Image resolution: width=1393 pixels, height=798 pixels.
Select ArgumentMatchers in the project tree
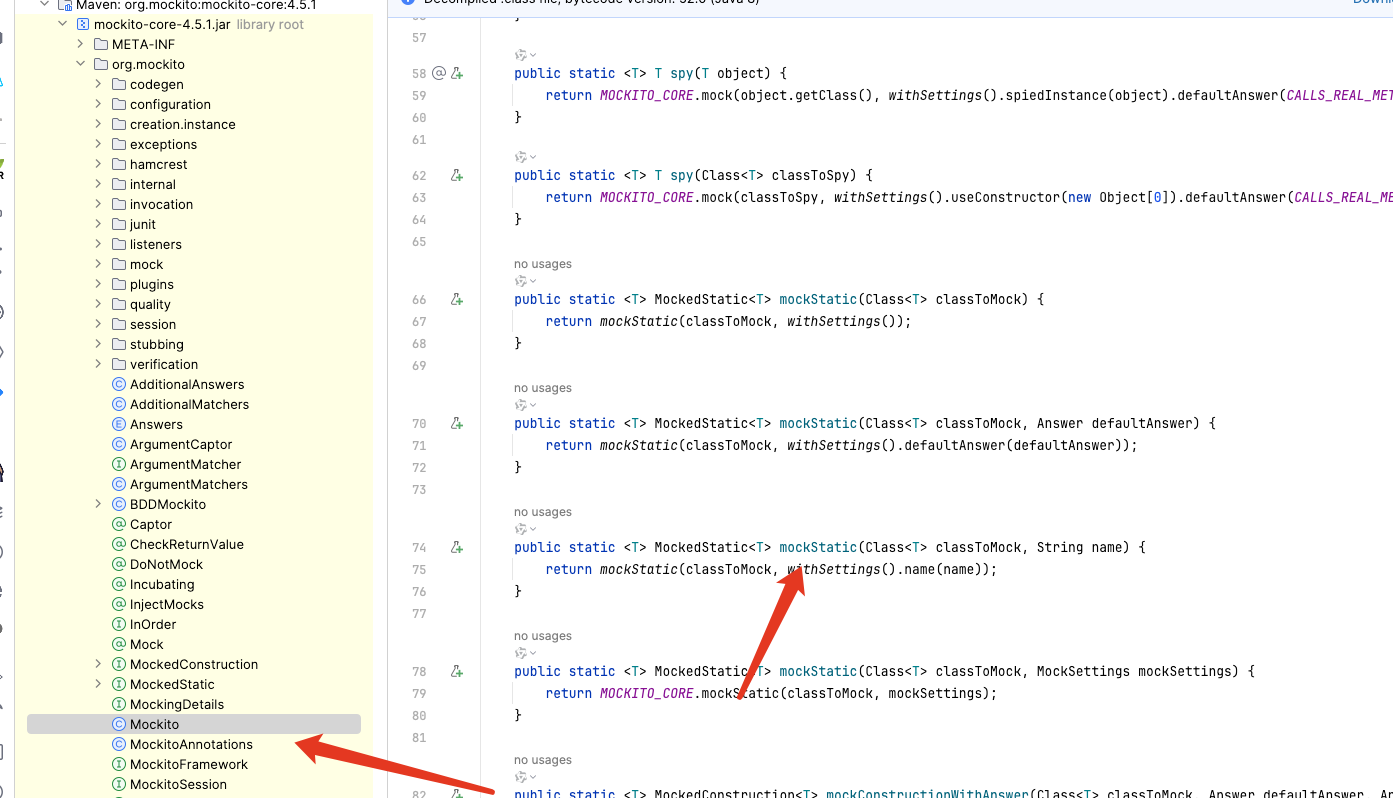189,484
